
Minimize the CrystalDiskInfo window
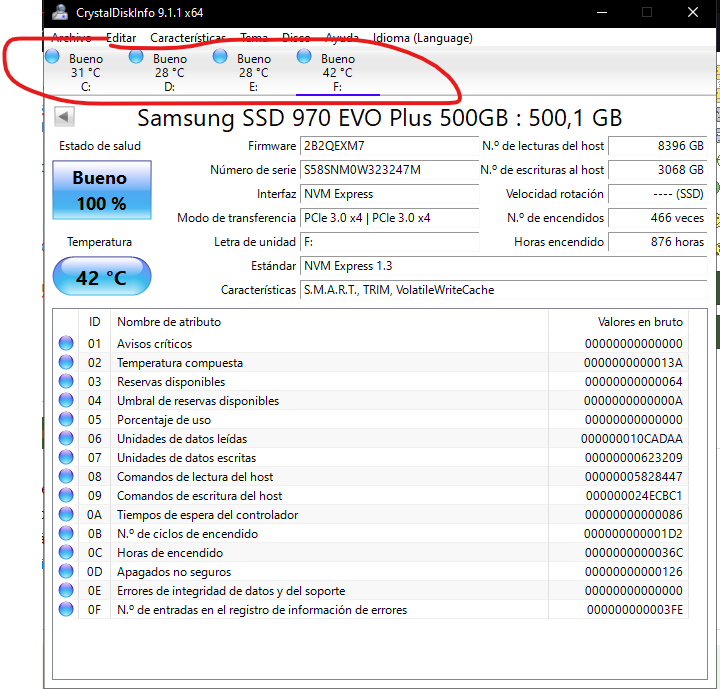click(602, 12)
